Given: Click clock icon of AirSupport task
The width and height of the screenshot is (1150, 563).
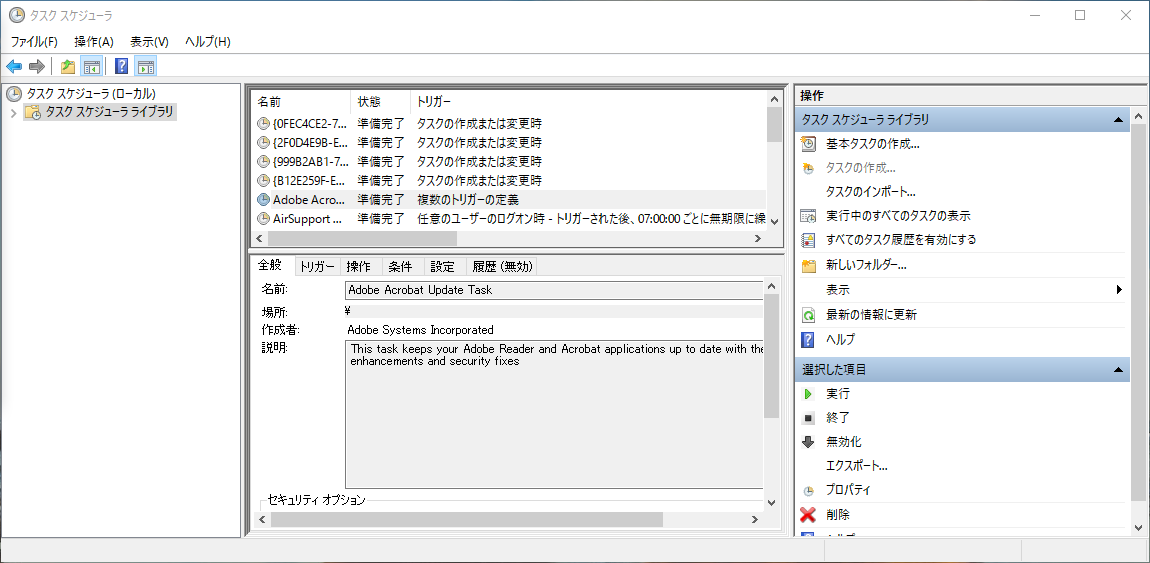Looking at the screenshot, I should point(263,218).
